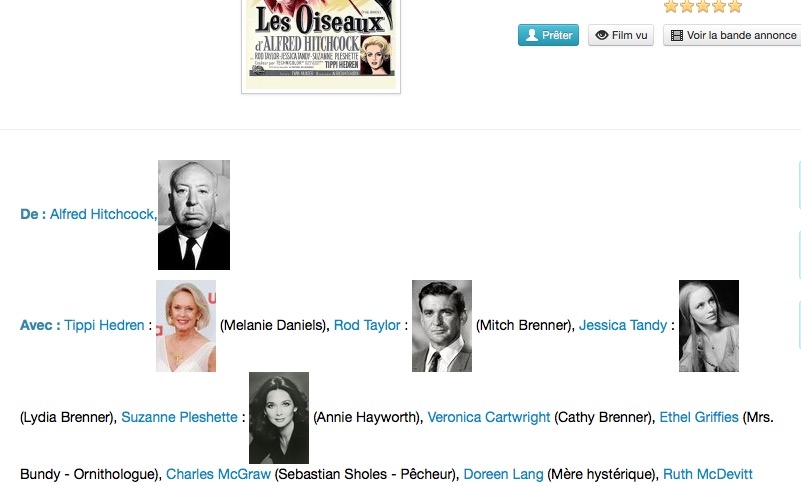Open Voir la bande annonce trailer
This screenshot has width=801, height=486.
pos(733,35)
